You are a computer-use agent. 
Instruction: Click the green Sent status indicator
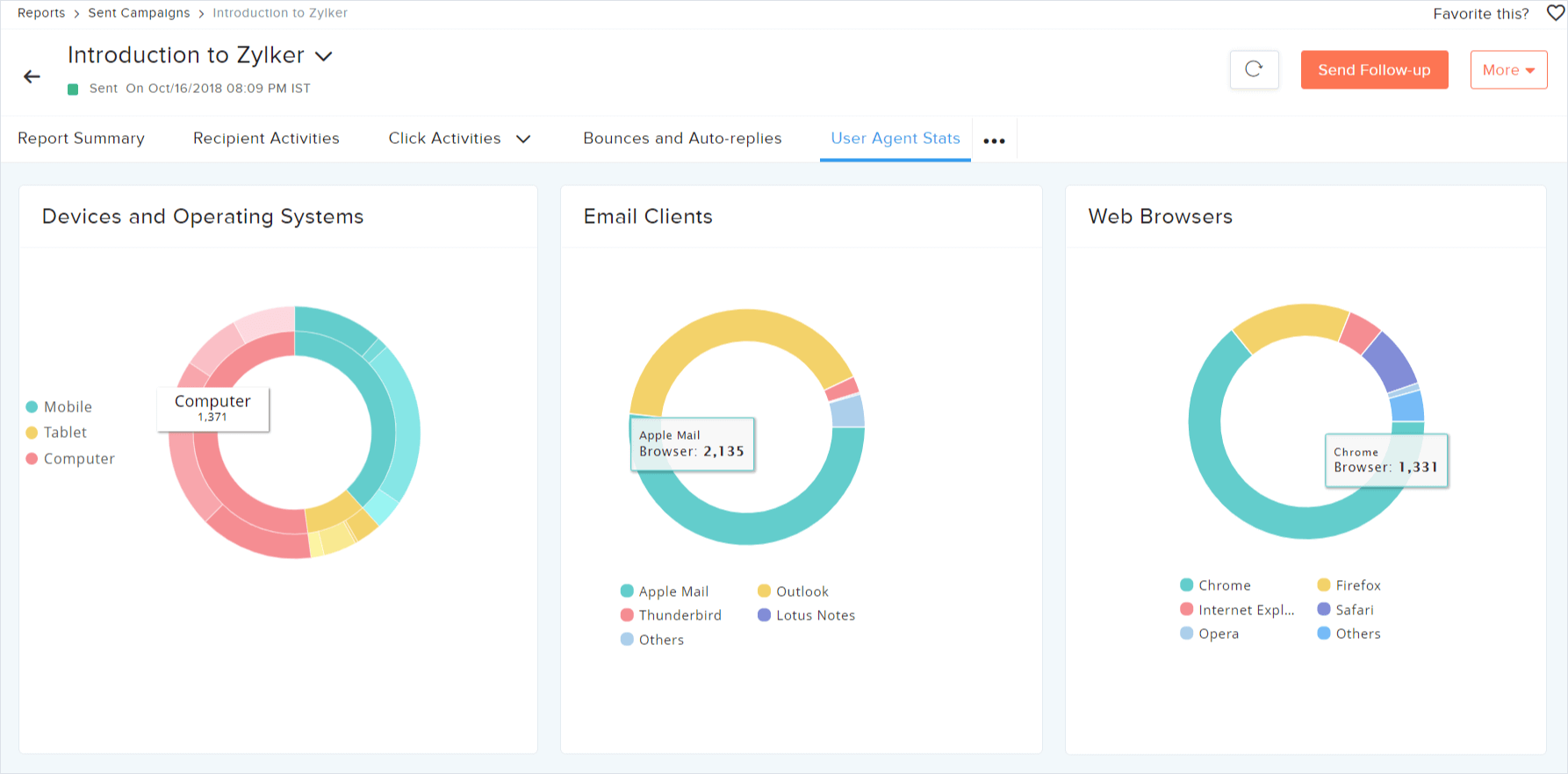pyautogui.click(x=74, y=89)
